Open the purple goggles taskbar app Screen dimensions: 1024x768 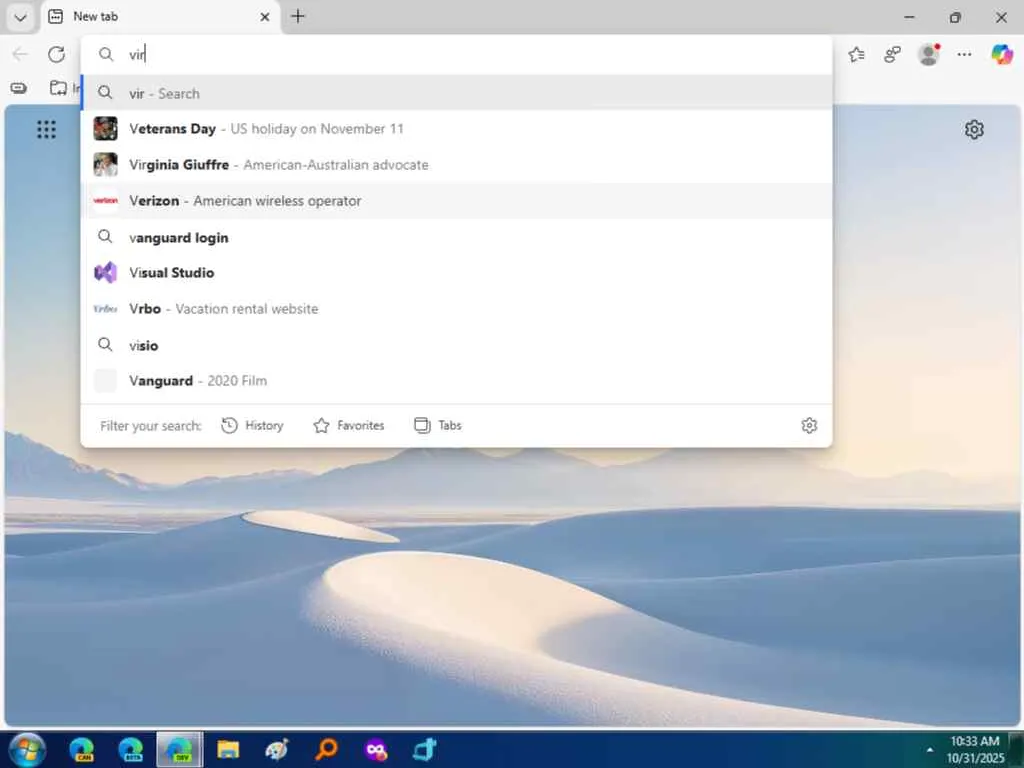pyautogui.click(x=376, y=750)
